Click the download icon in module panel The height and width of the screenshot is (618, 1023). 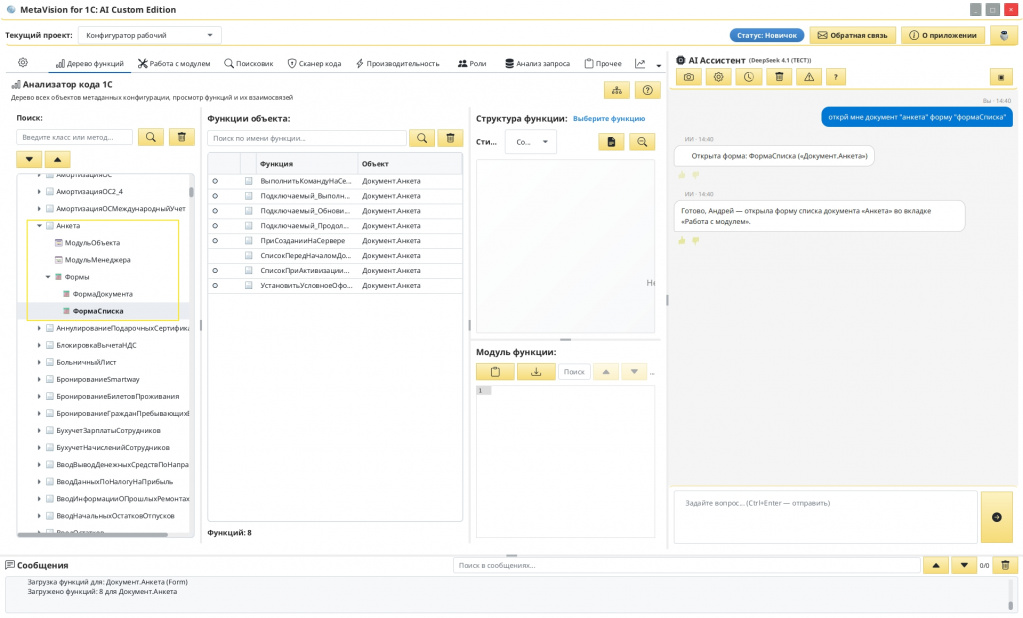point(536,371)
